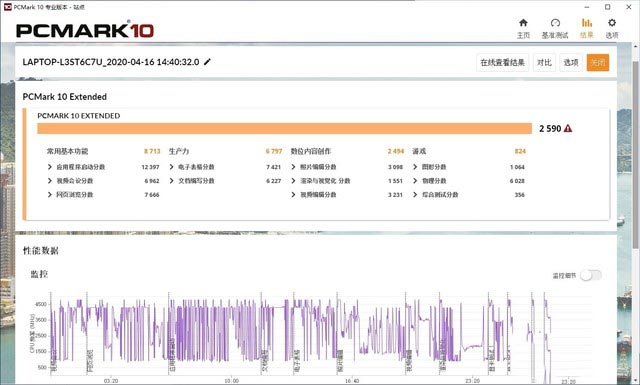
Task: Expand 视频会议分数 row
Action: tap(50, 180)
